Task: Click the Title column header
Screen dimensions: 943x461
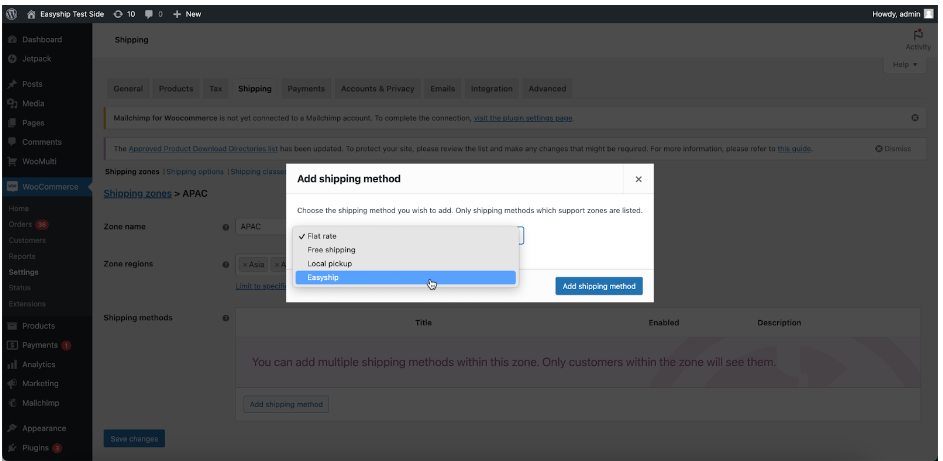Action: click(x=423, y=323)
